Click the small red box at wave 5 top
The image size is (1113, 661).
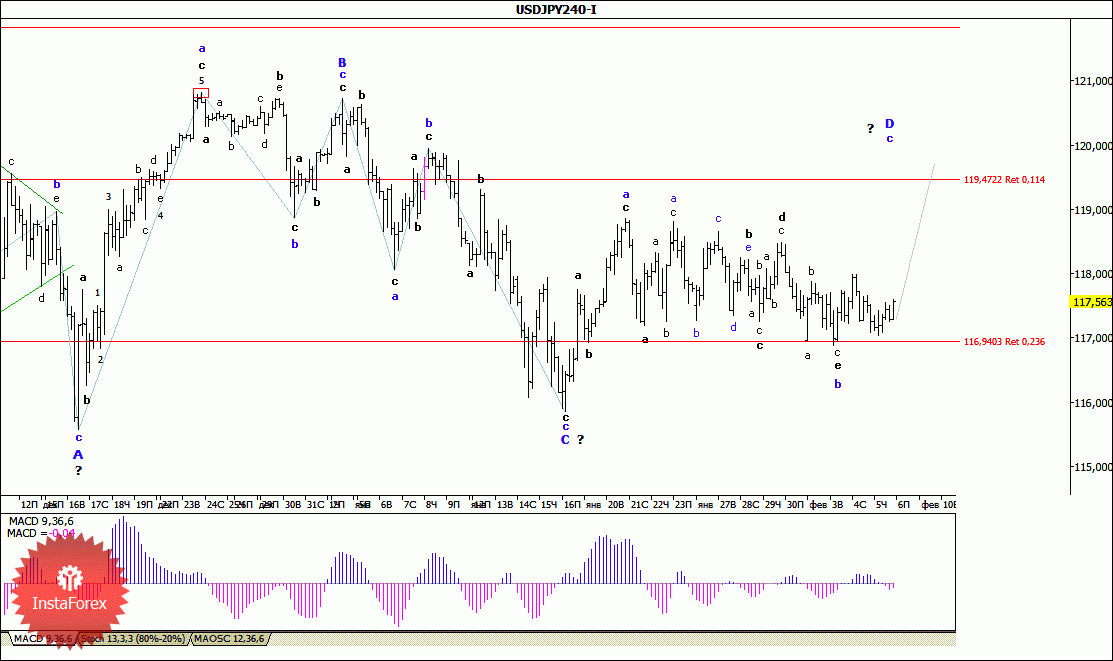(201, 93)
